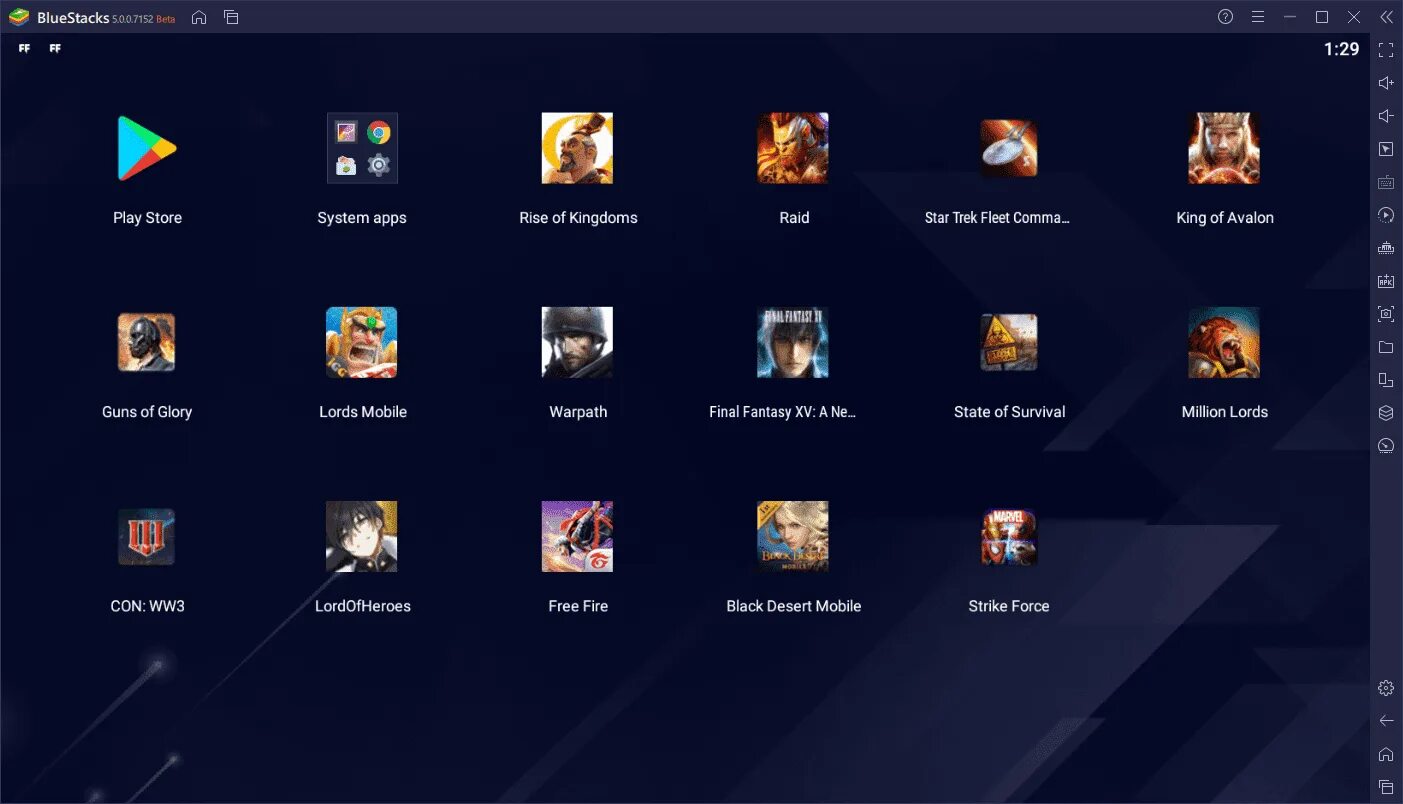Toggle Eco mode speedometer icon

(x=1386, y=446)
